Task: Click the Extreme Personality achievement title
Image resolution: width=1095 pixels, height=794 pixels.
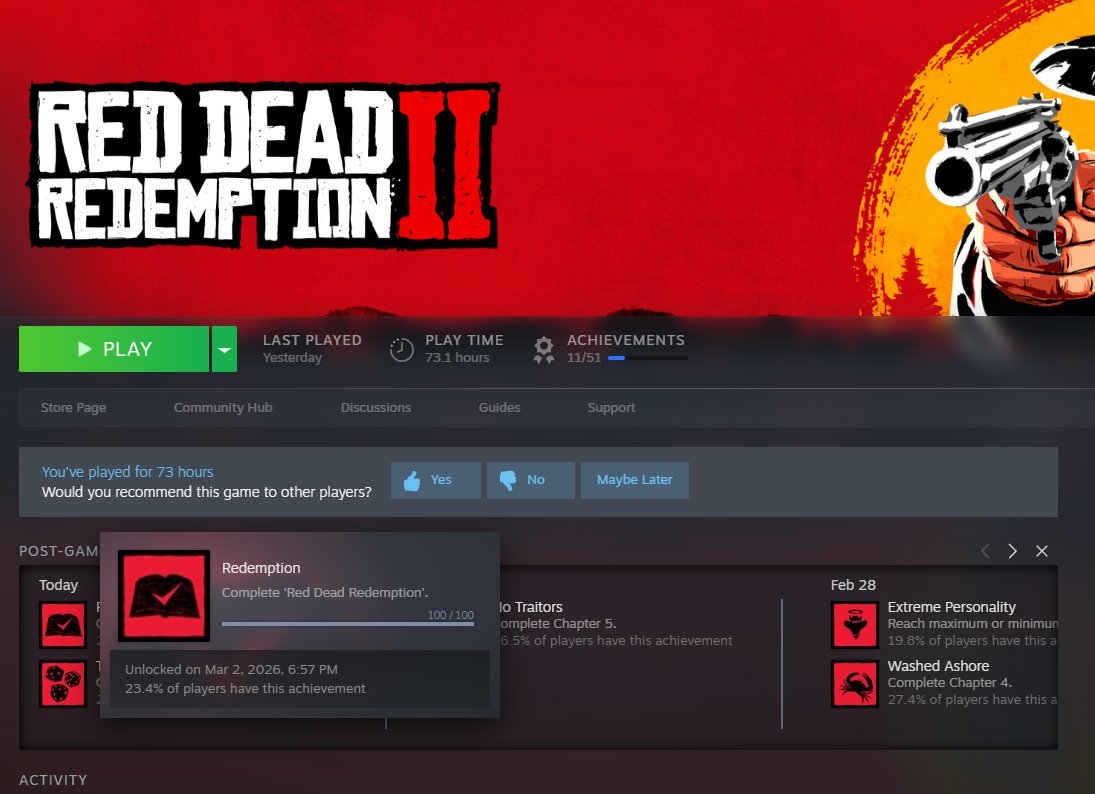Action: 951,607
